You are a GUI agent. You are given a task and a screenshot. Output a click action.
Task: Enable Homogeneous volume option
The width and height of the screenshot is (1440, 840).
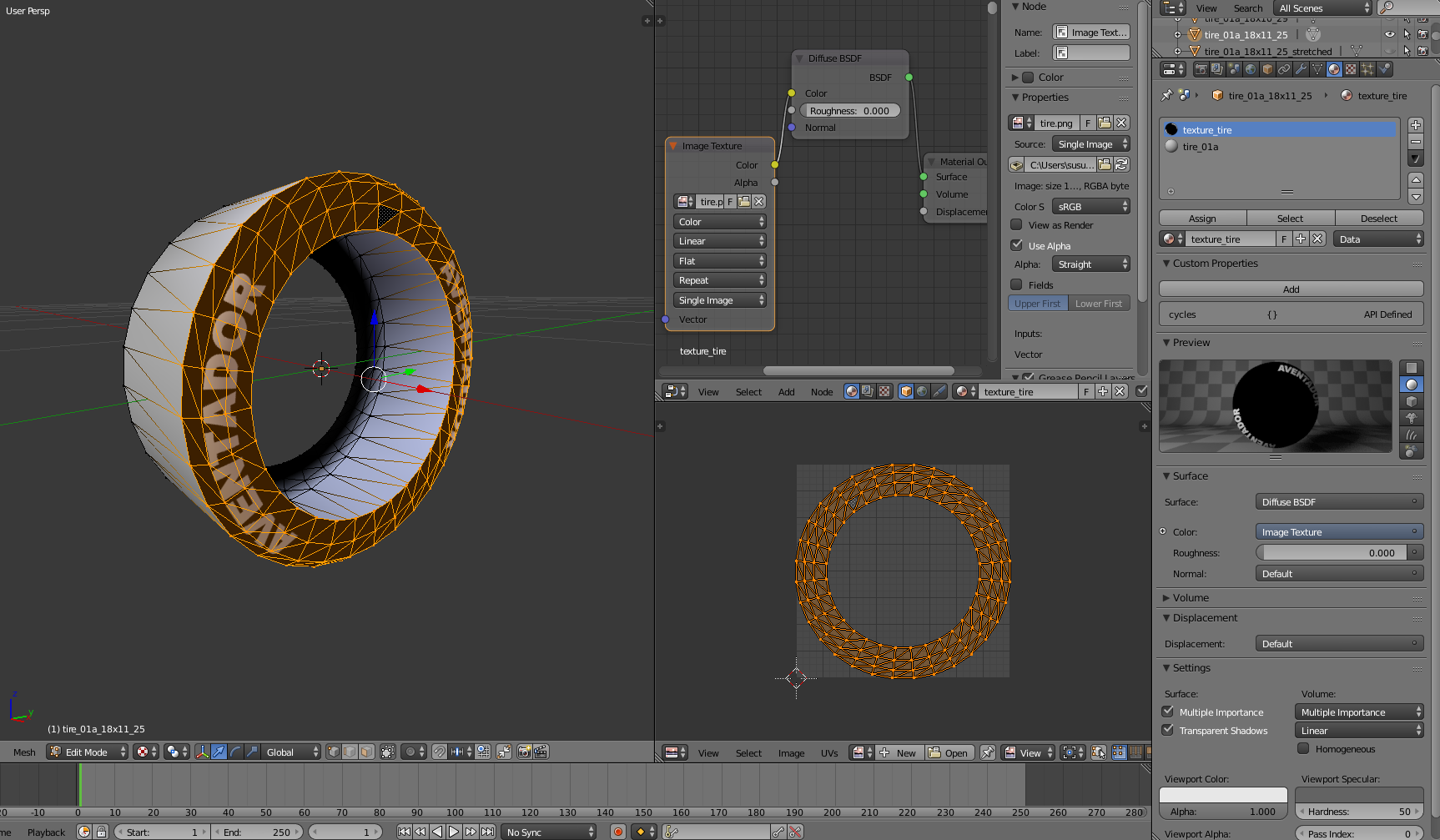tap(1303, 748)
